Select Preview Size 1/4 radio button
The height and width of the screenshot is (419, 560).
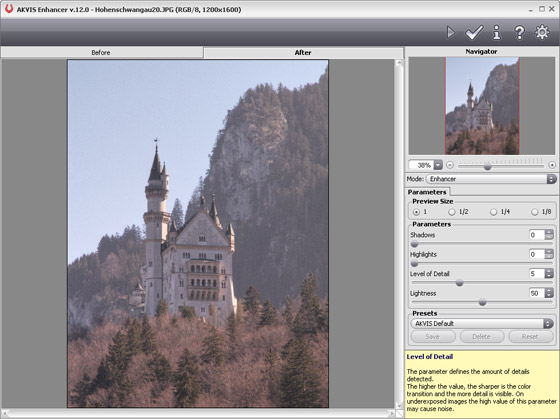point(493,212)
